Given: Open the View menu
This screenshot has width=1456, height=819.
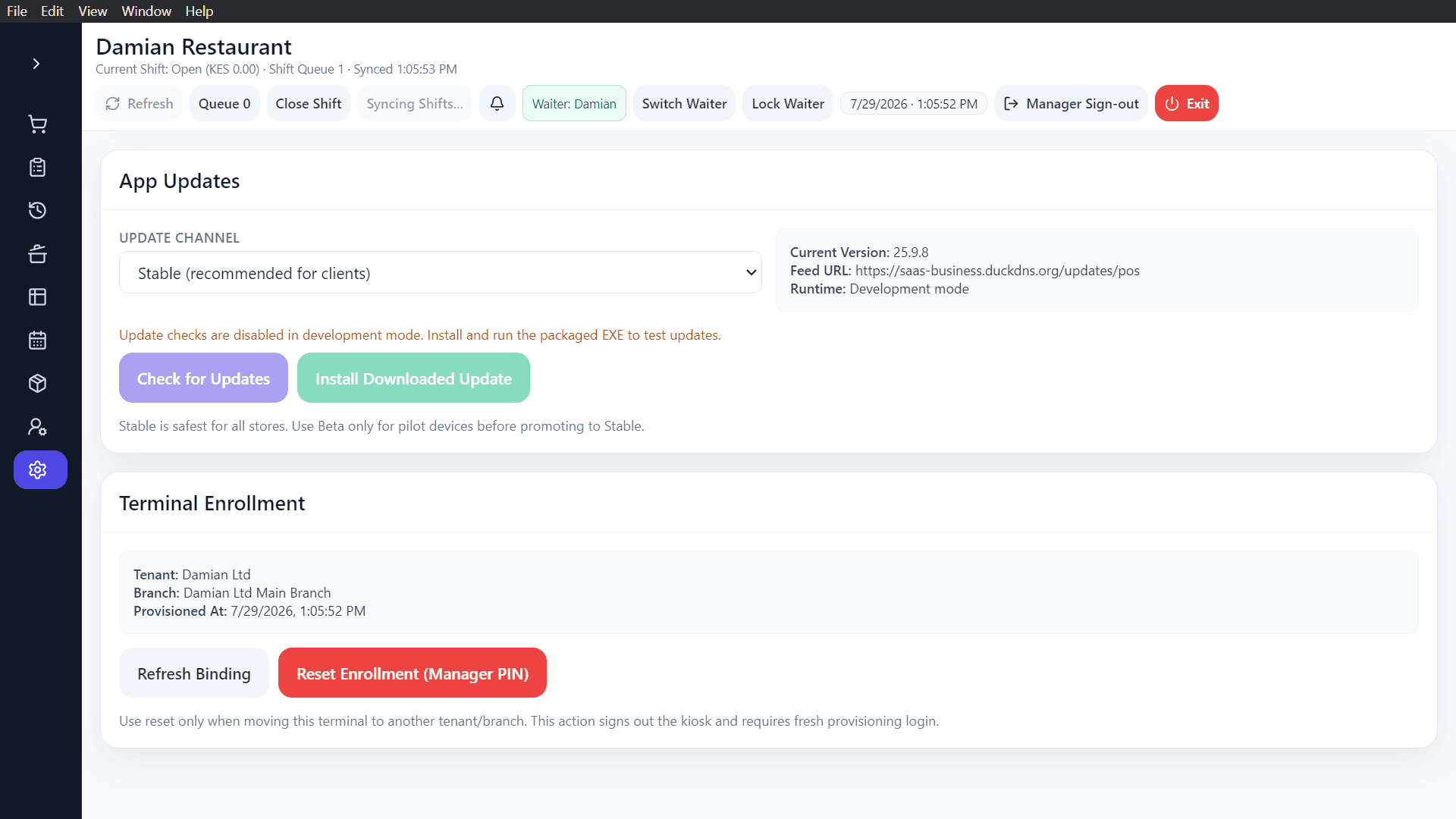Looking at the screenshot, I should [x=93, y=11].
